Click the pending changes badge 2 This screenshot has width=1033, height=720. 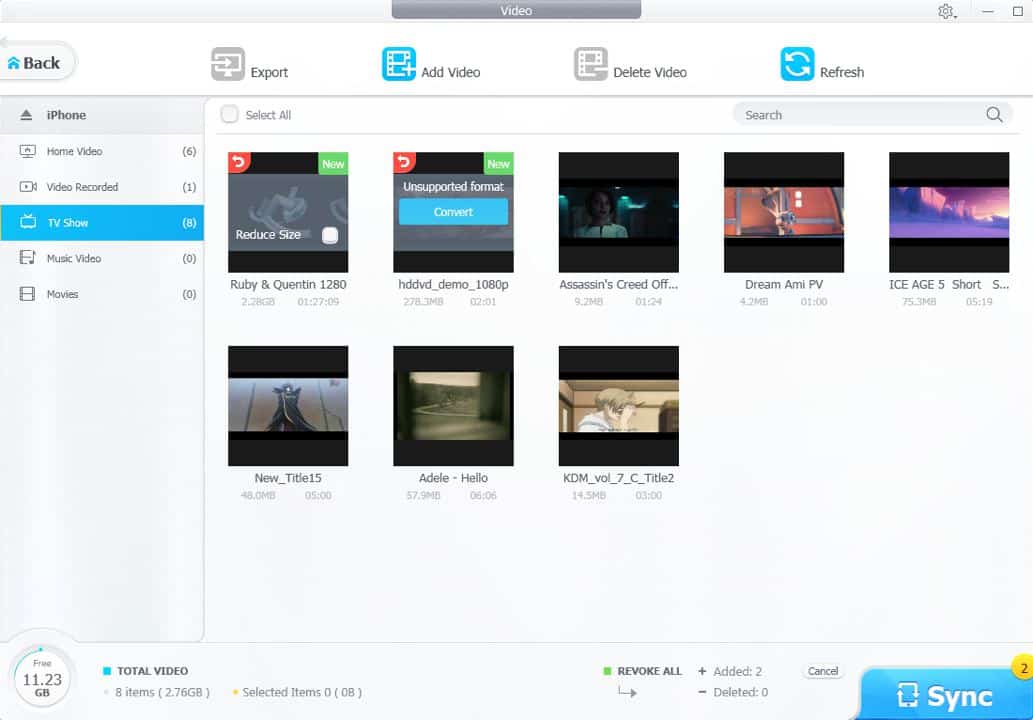pyautogui.click(x=1023, y=668)
